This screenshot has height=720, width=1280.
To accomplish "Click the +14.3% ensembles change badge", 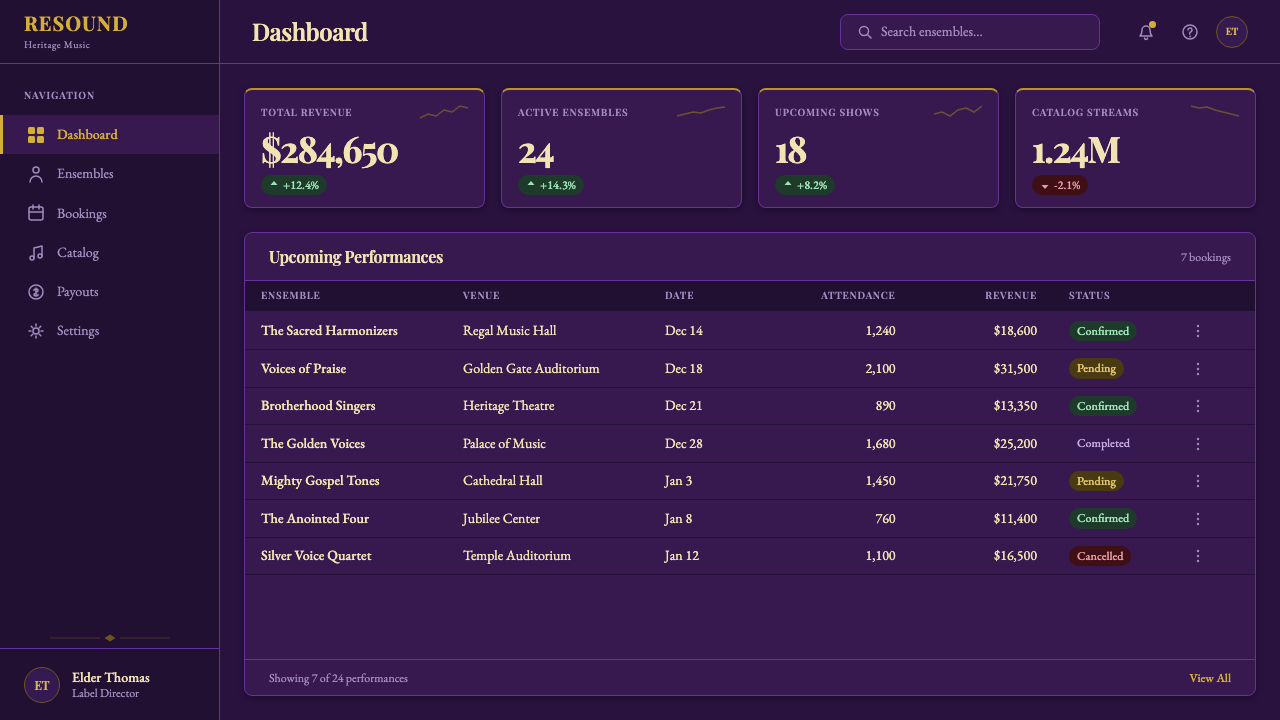I will pos(551,185).
